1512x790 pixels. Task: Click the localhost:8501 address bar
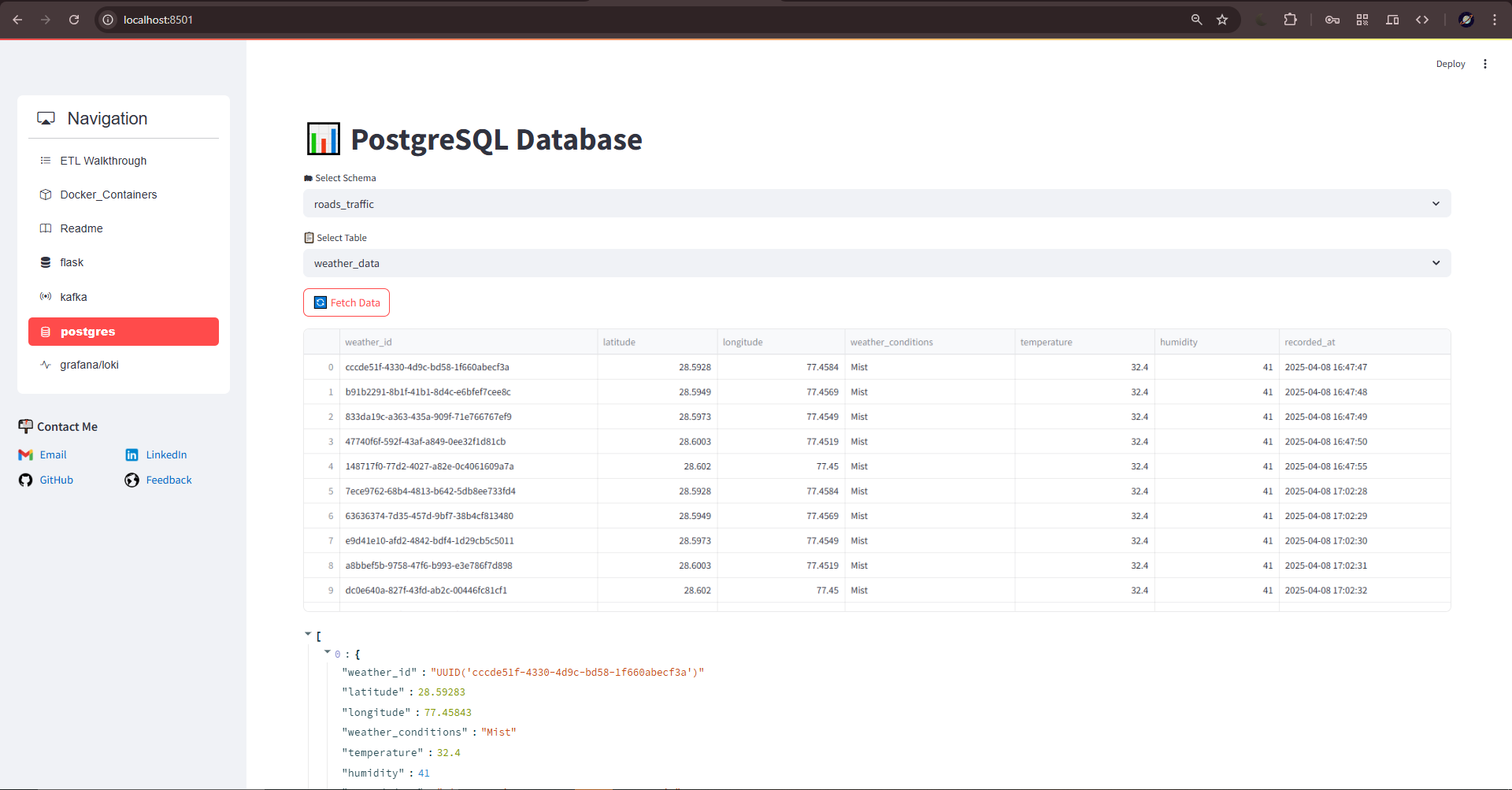(157, 20)
